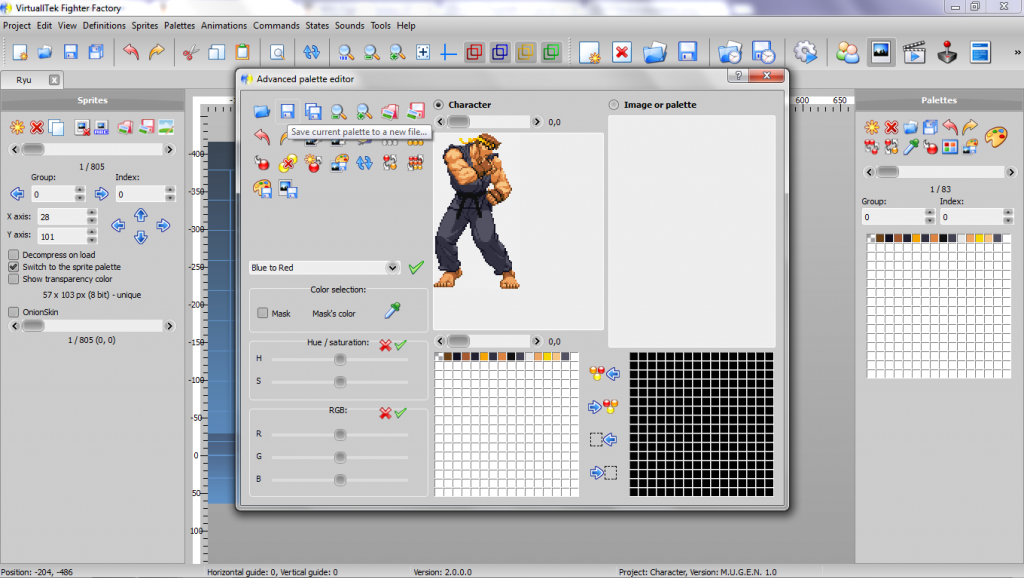Screen dimensions: 1024x578
Task: Enable the Mask checkbox
Action: [263, 313]
